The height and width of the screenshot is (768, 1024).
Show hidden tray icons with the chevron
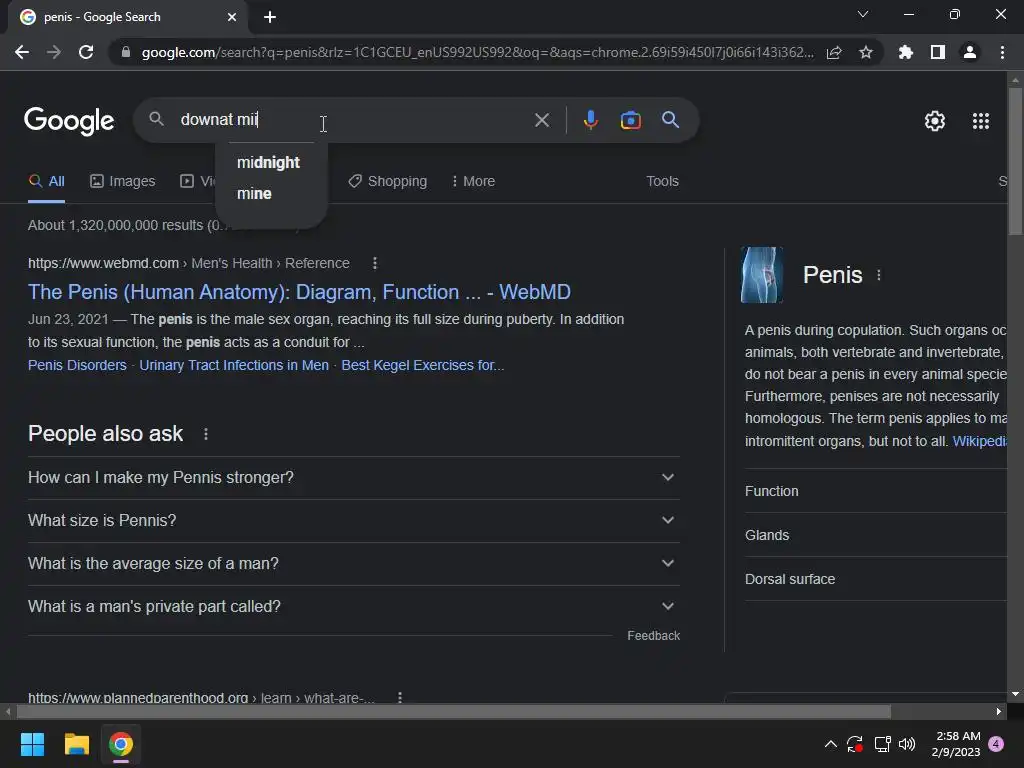[831, 744]
